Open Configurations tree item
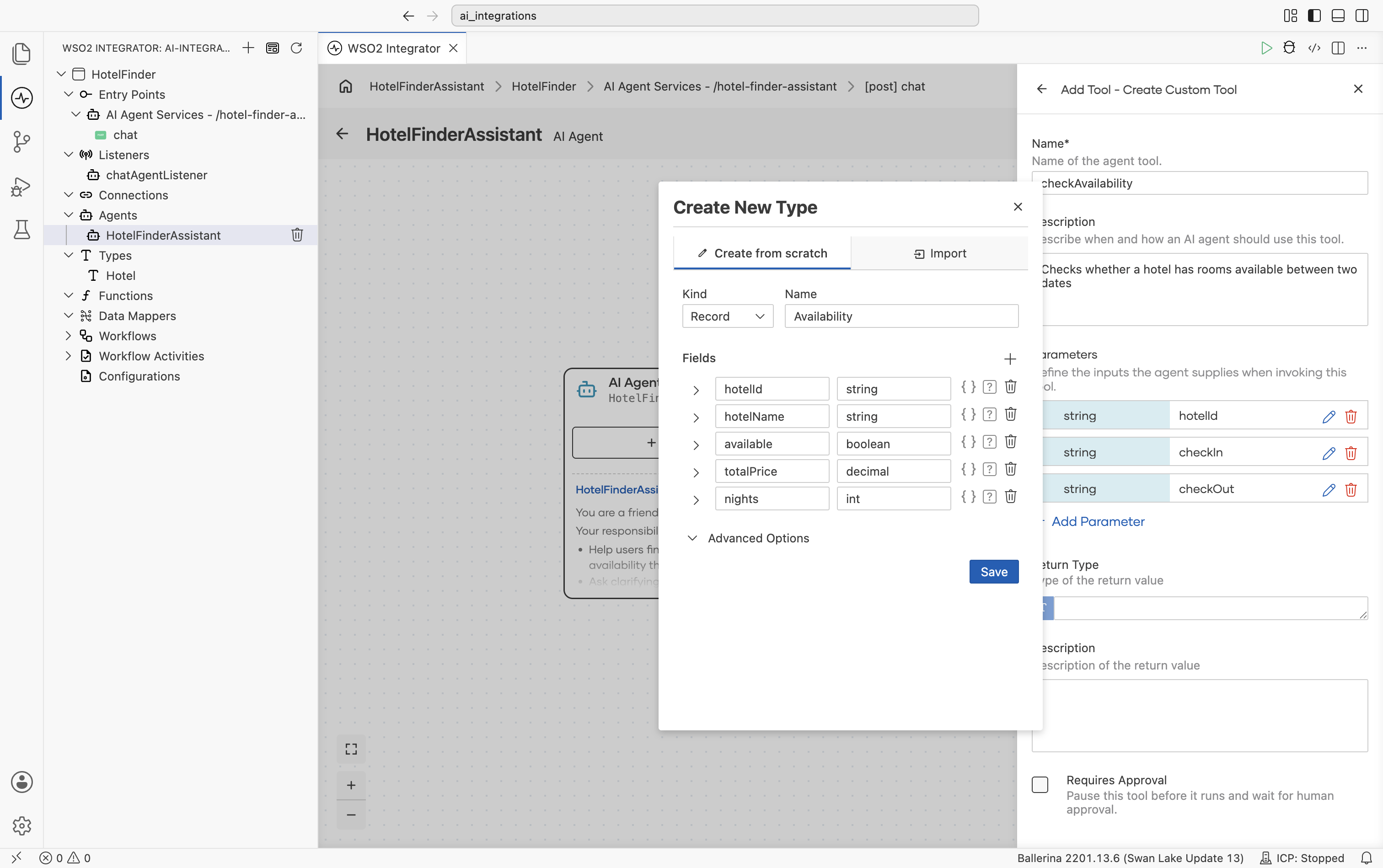 [x=139, y=376]
